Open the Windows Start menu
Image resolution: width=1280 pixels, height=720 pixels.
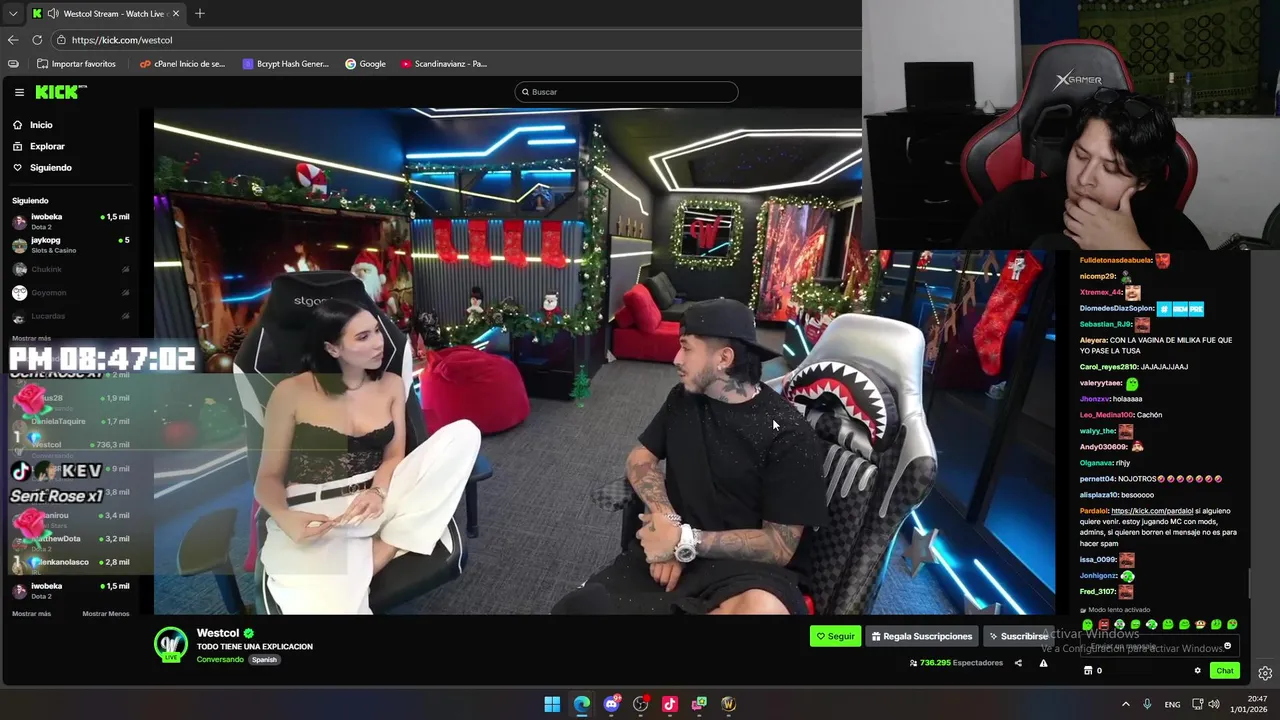[x=552, y=704]
